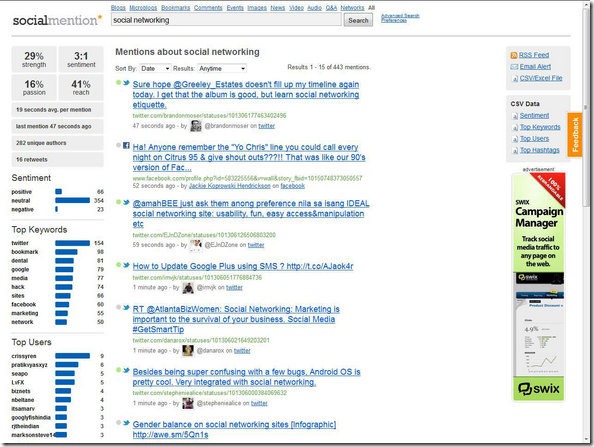Open the Advanced Search link
This screenshot has width=594, height=447.
pos(400,16)
